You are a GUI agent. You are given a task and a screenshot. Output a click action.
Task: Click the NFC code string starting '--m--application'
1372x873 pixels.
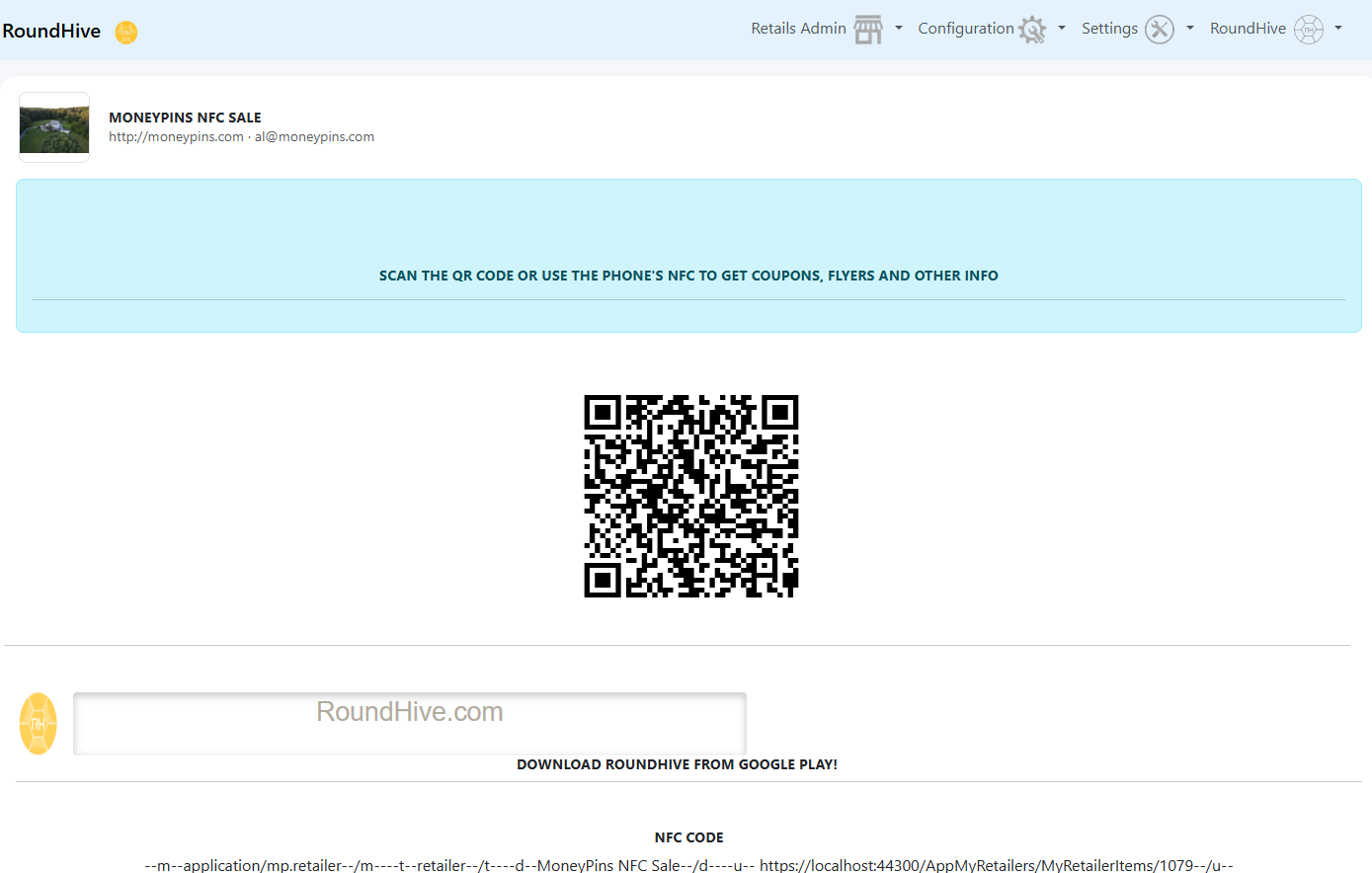point(688,865)
